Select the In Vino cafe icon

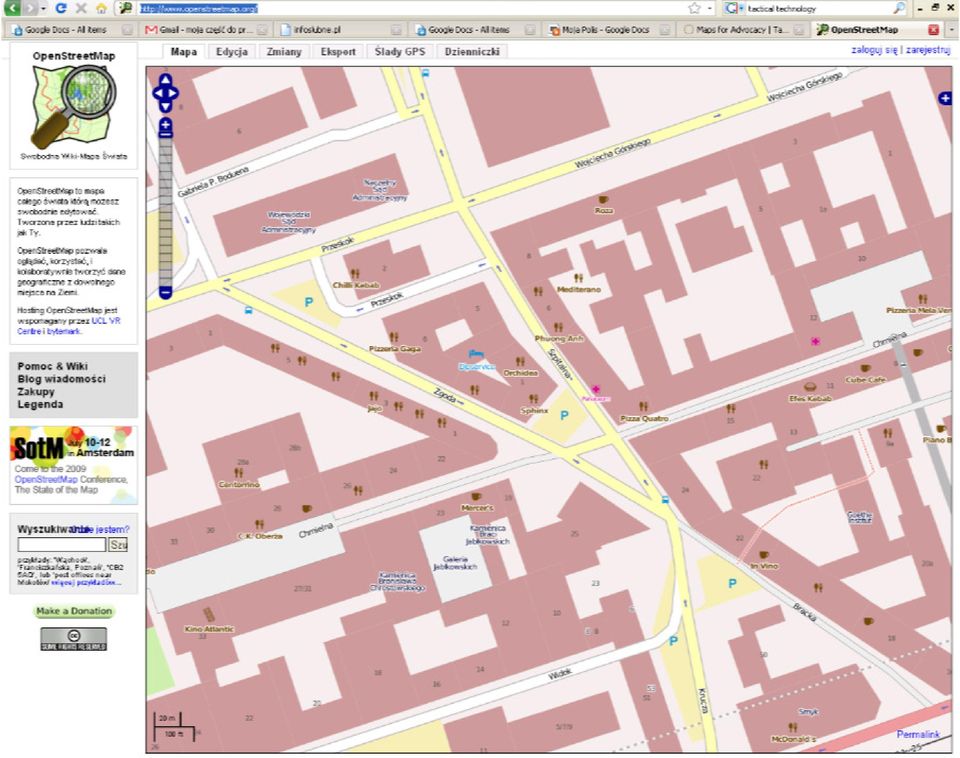pos(763,555)
